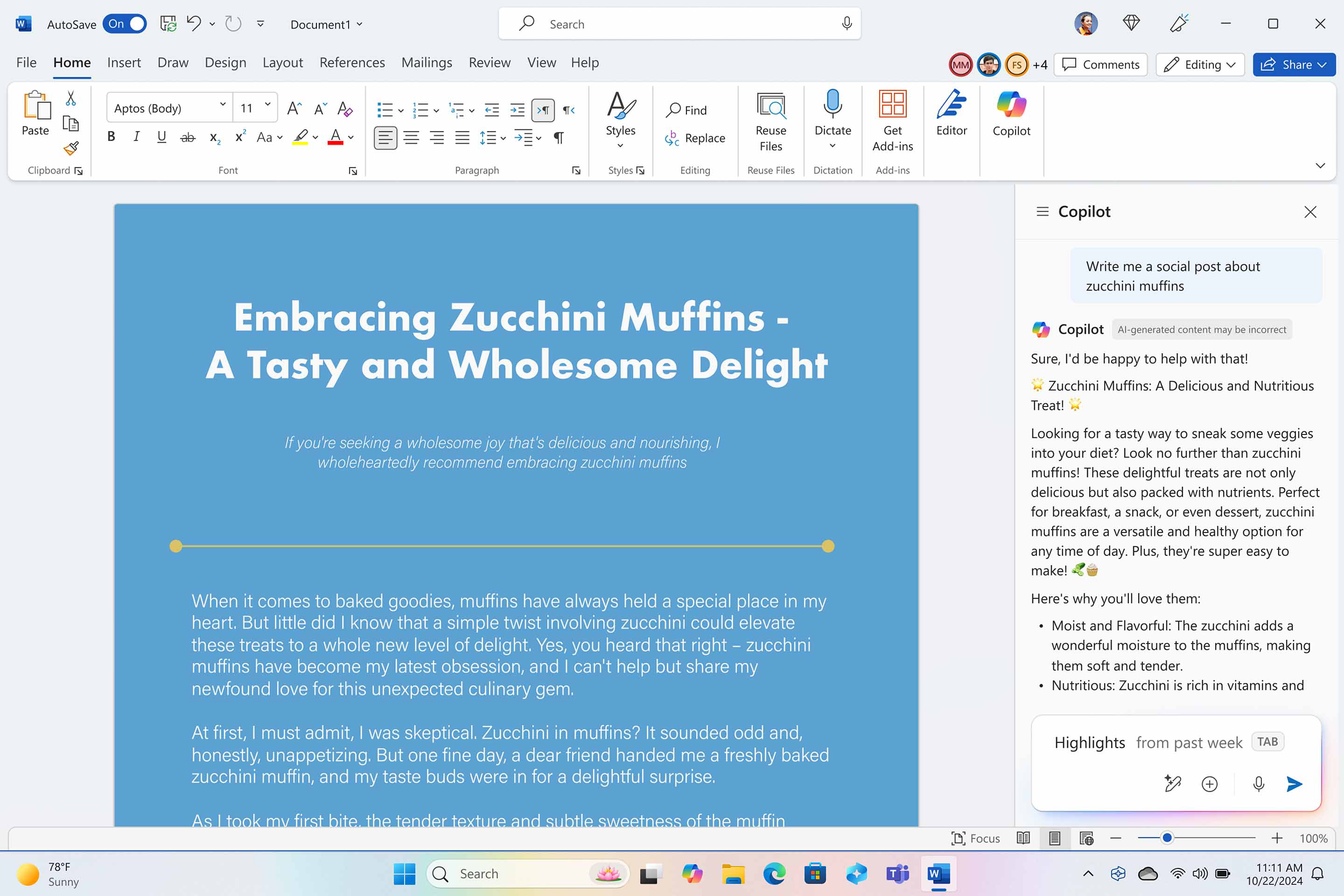Viewport: 1344px width, 896px height.
Task: Toggle the paragraph marks display
Action: click(x=558, y=138)
